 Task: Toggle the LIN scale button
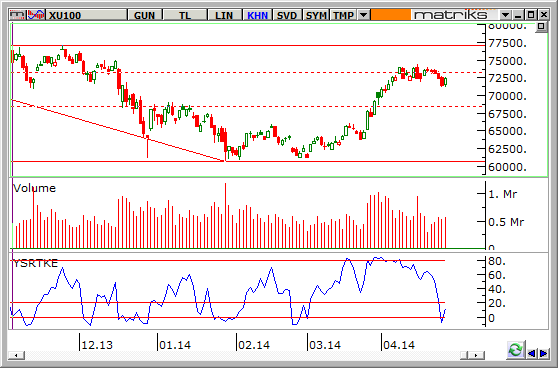click(x=224, y=15)
